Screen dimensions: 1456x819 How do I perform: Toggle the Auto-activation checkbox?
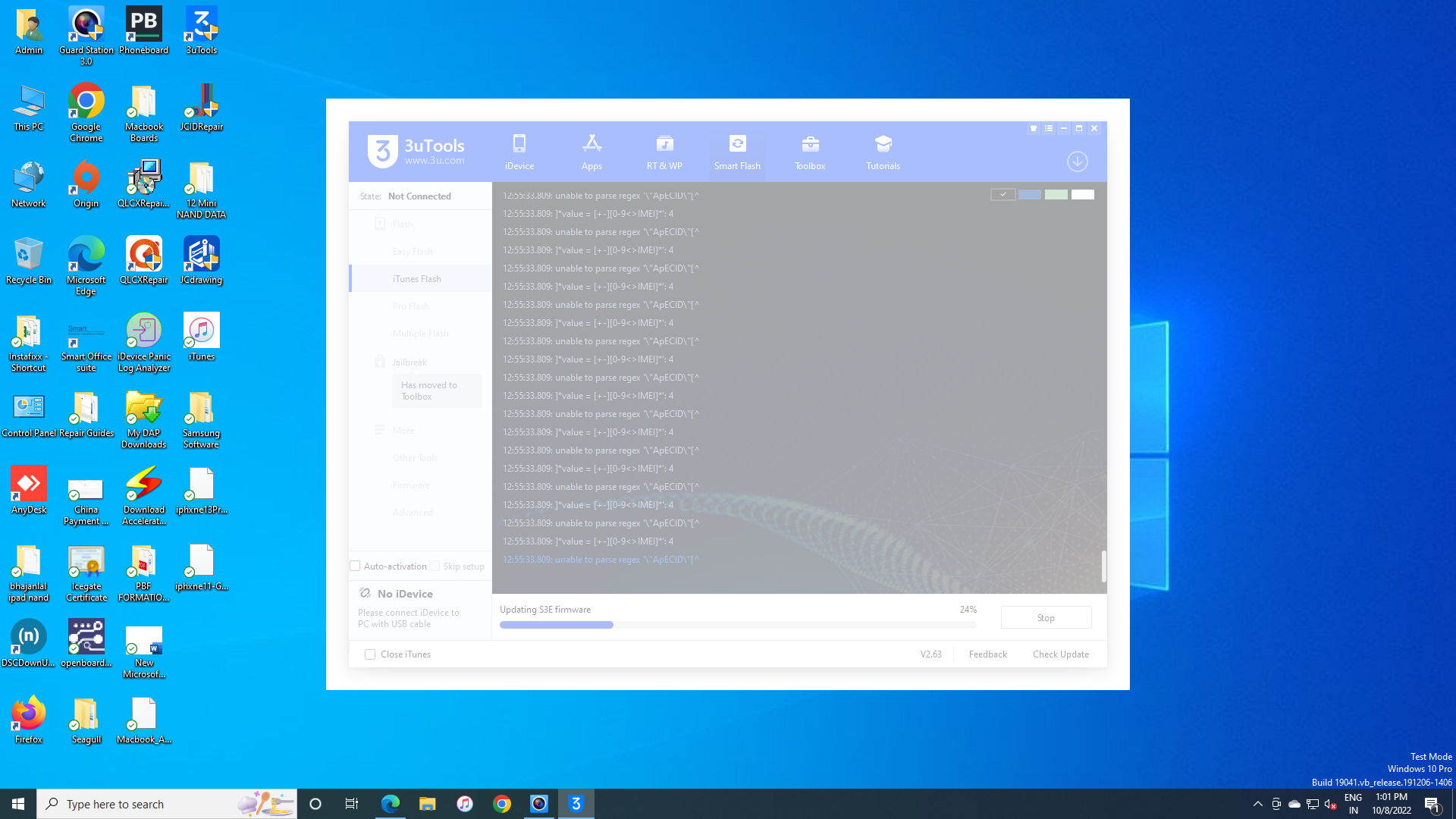coord(355,566)
